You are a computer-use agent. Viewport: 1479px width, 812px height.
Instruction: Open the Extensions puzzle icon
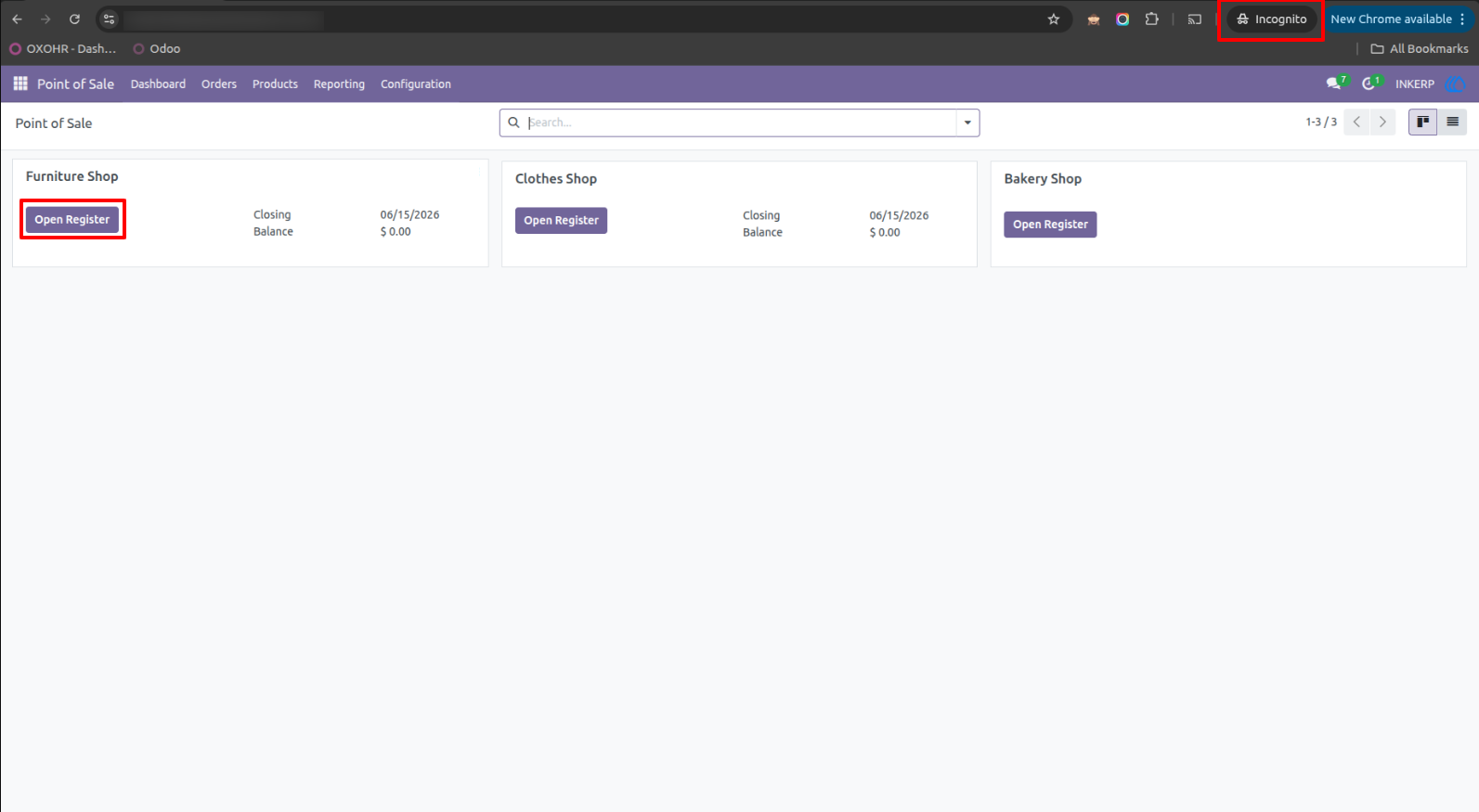coord(1152,19)
